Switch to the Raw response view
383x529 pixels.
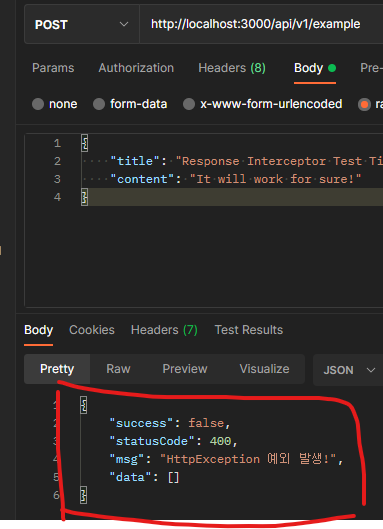[x=118, y=369]
